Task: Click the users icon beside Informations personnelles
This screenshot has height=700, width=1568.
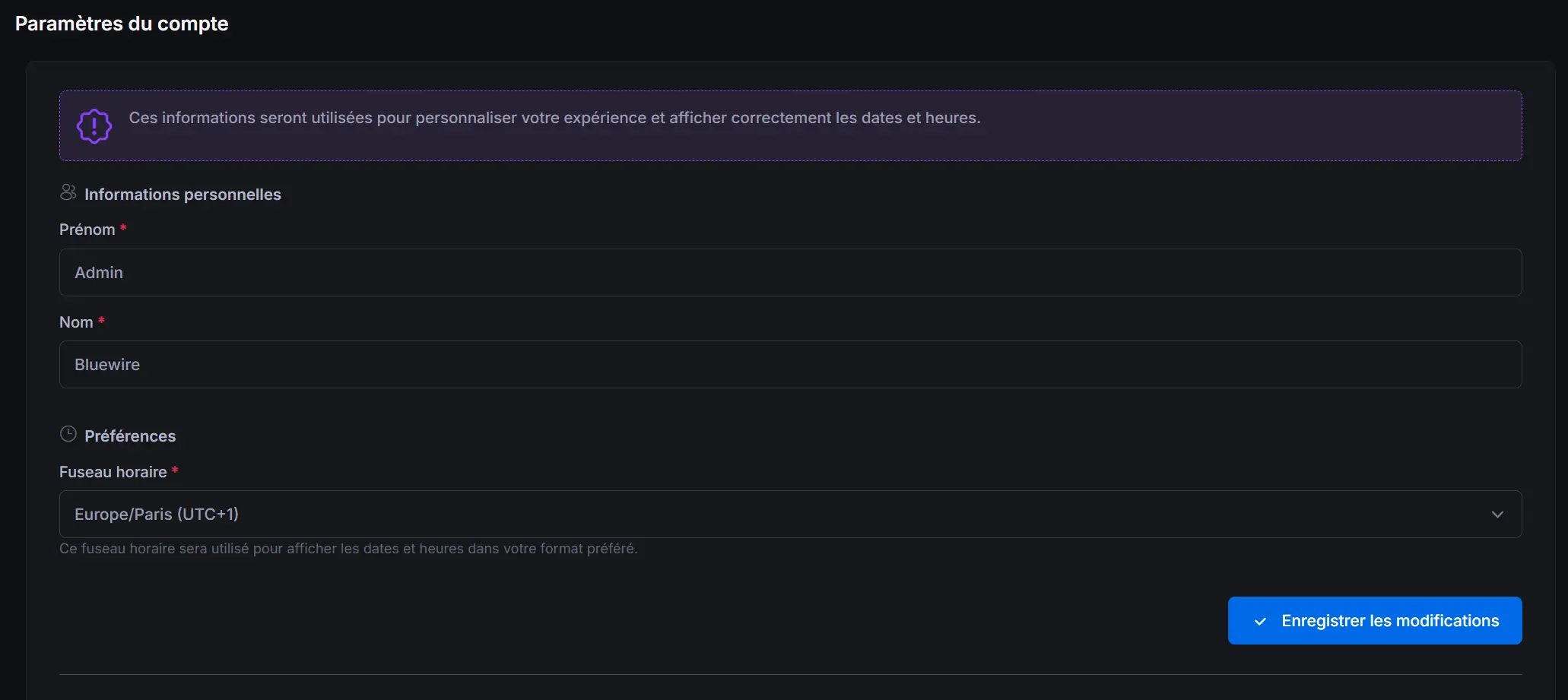Action: (x=68, y=192)
